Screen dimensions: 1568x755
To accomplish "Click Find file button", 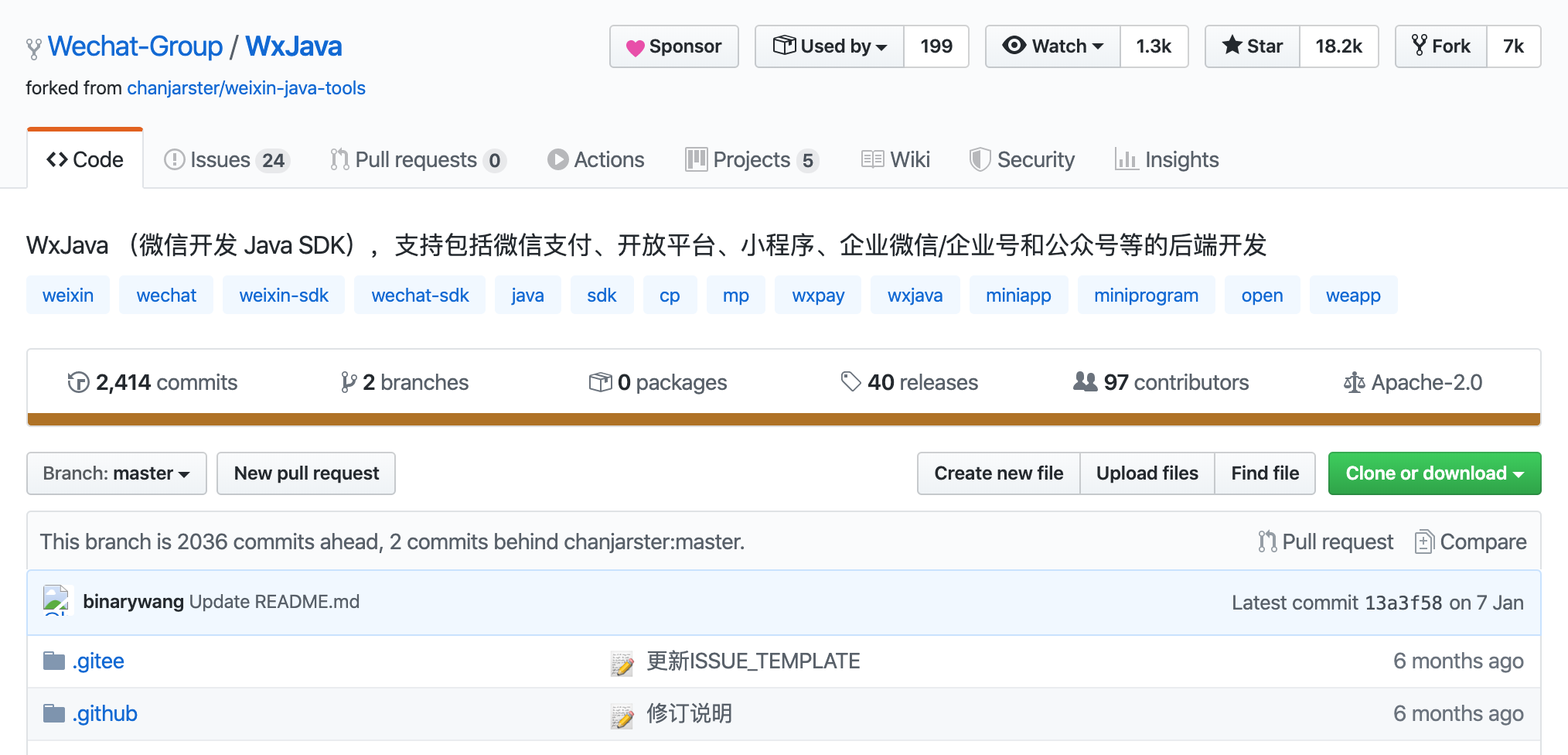I will coord(1265,473).
